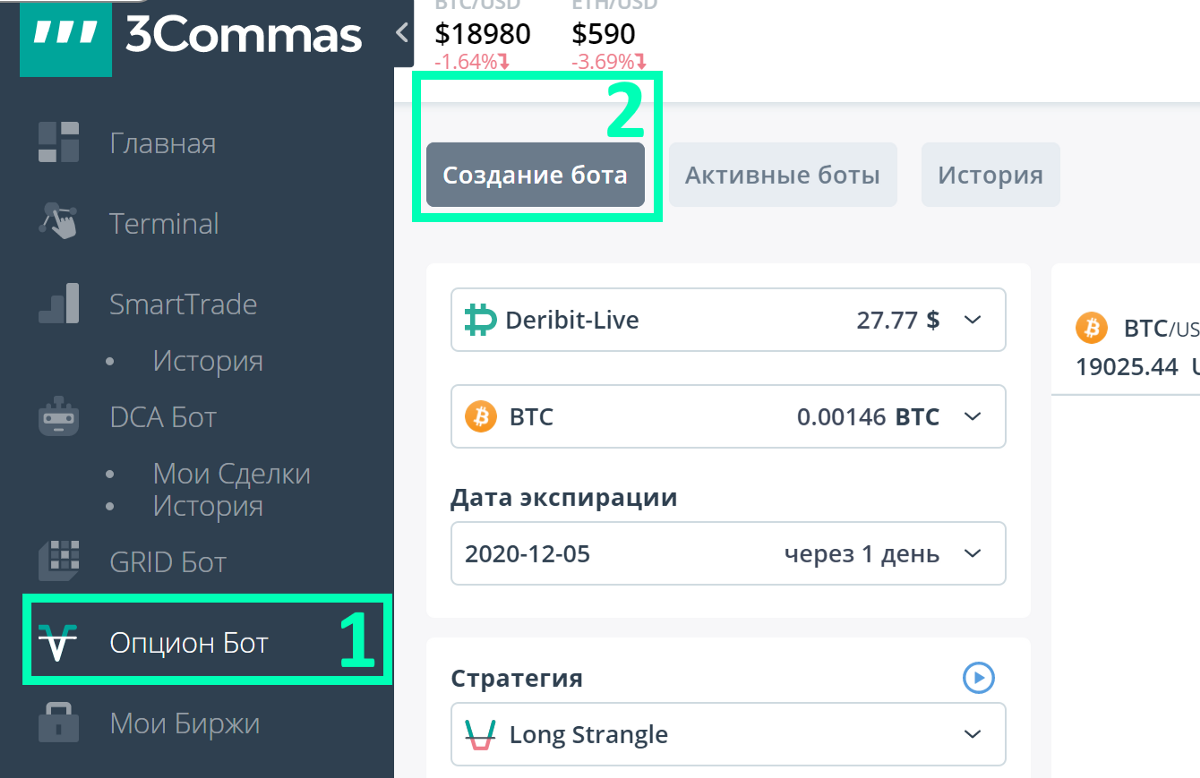Switch to the Активные боты tab
1200x778 pixels.
coord(782,176)
